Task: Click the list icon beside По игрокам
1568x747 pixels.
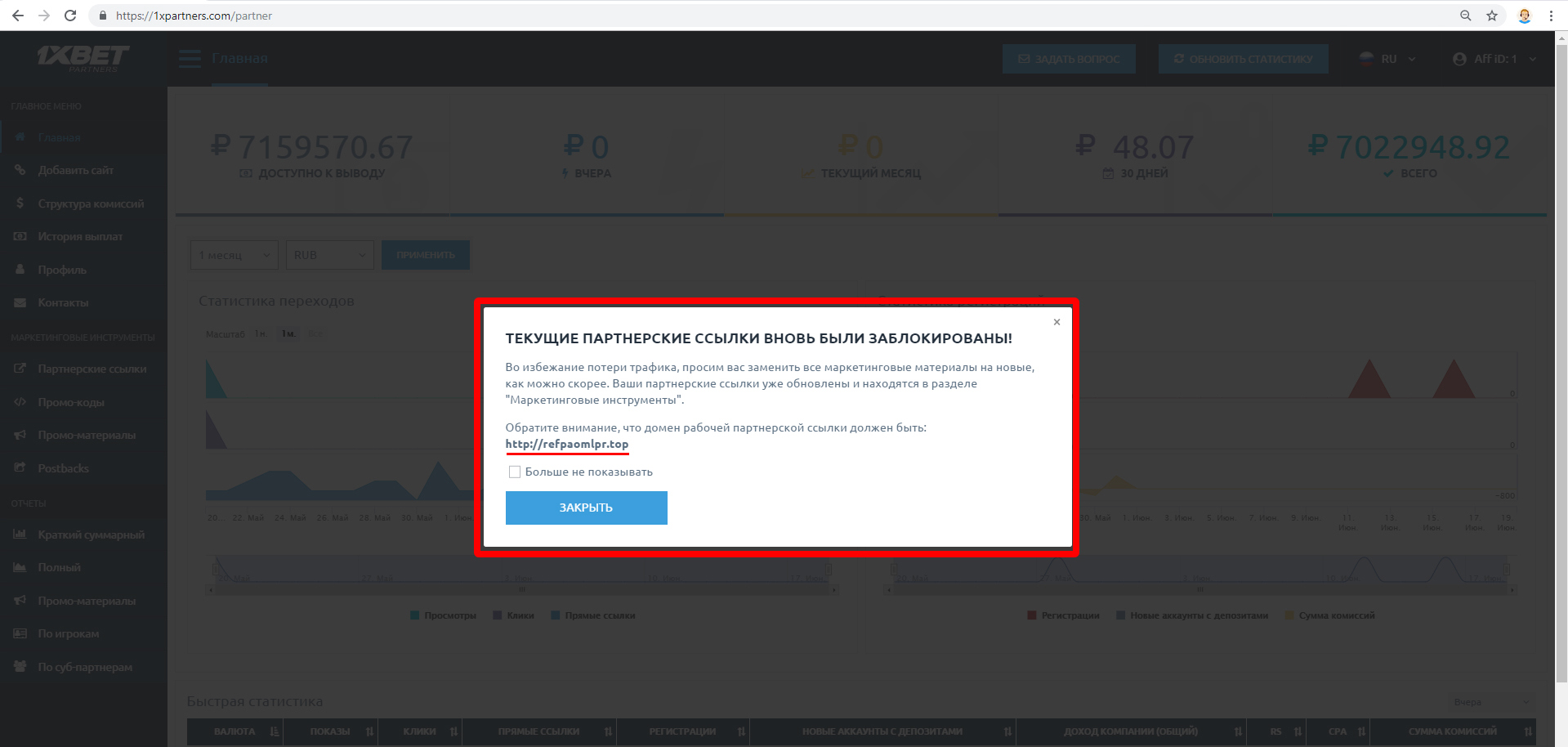Action: [x=20, y=633]
